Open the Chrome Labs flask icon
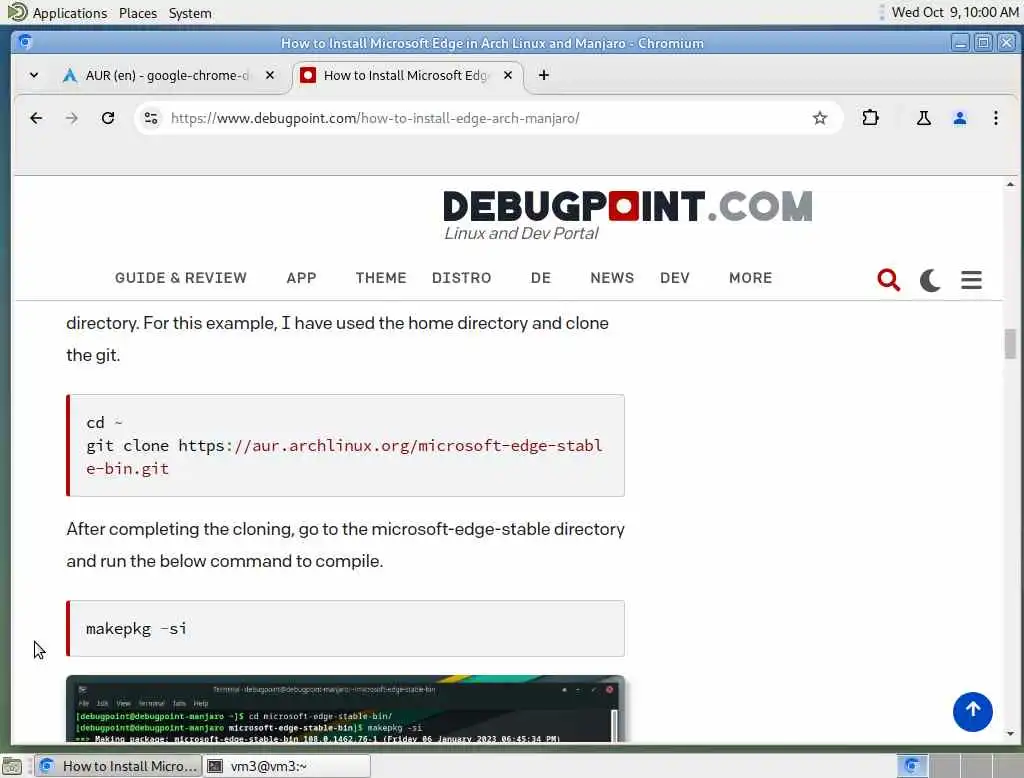The image size is (1024, 778). tap(923, 118)
